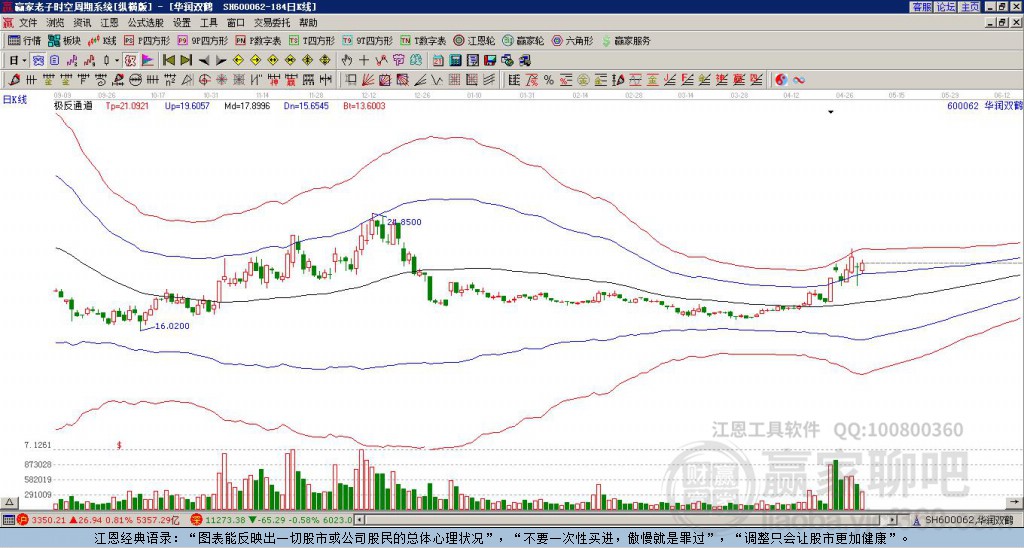Screen dimensions: 1024x548
Task: Click the SH600062 stock status entry
Action: click(967, 520)
